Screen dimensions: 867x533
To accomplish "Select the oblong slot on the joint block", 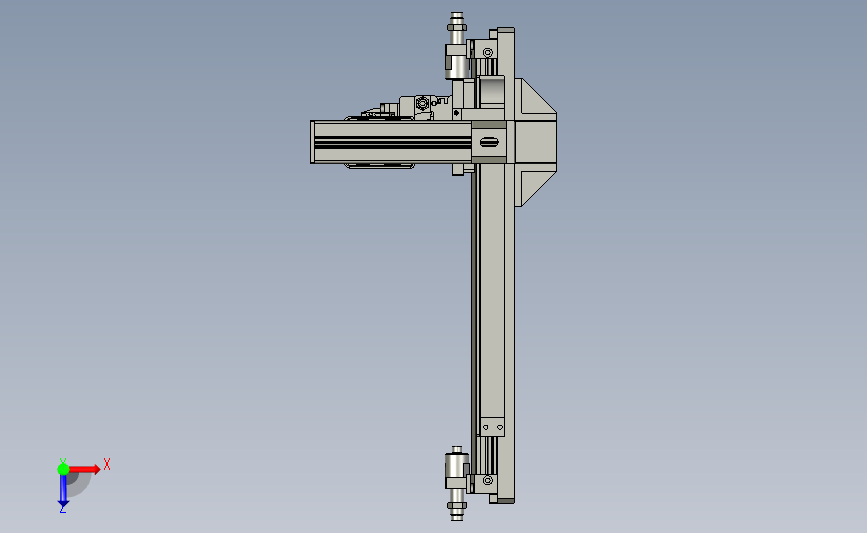I will 489,142.
